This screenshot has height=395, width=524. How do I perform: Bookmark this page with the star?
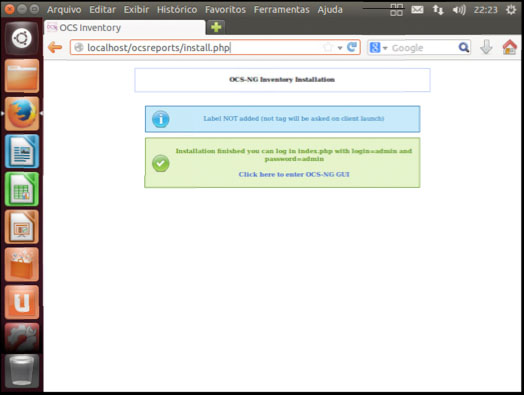tap(328, 47)
